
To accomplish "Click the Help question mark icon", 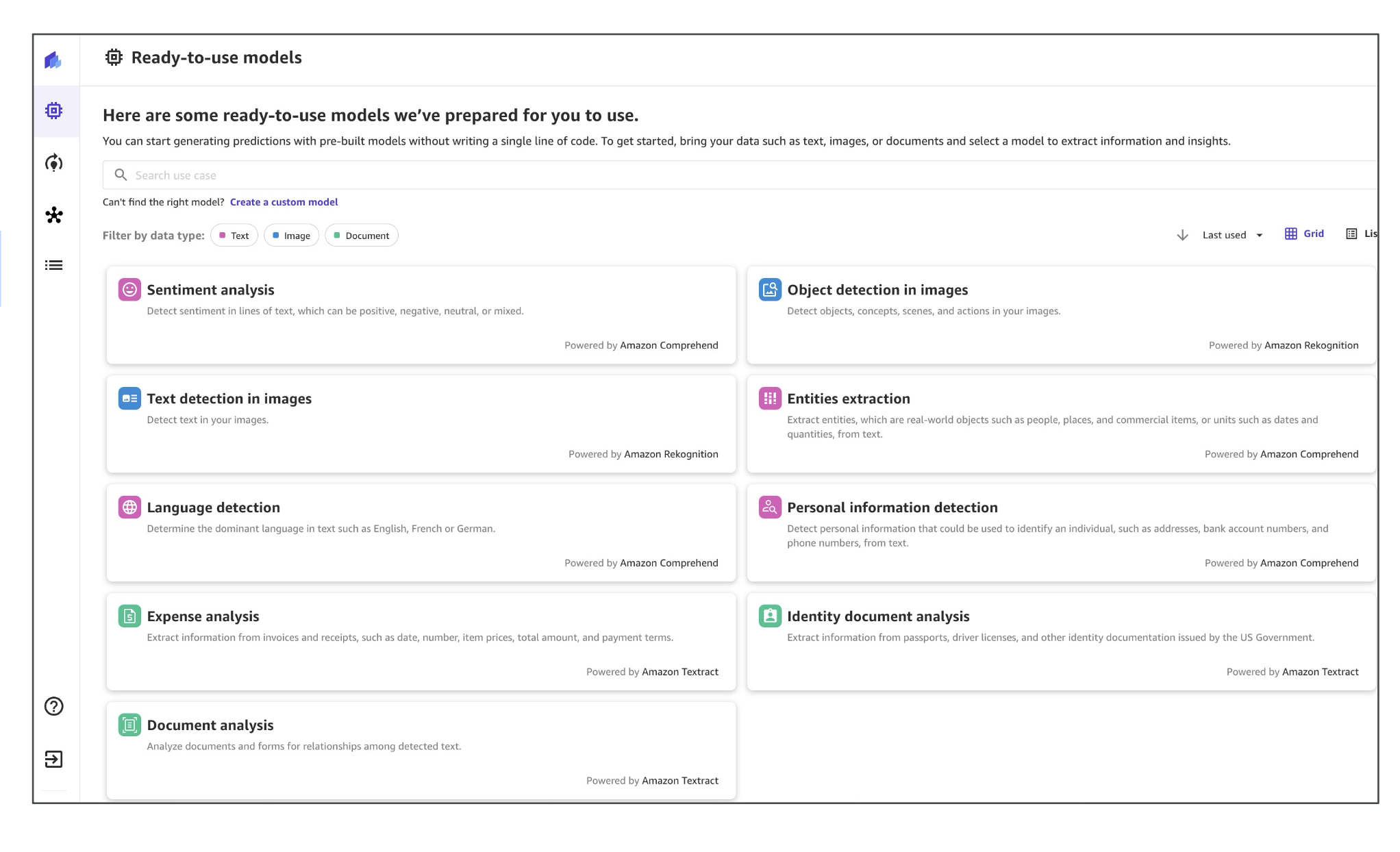I will [54, 706].
